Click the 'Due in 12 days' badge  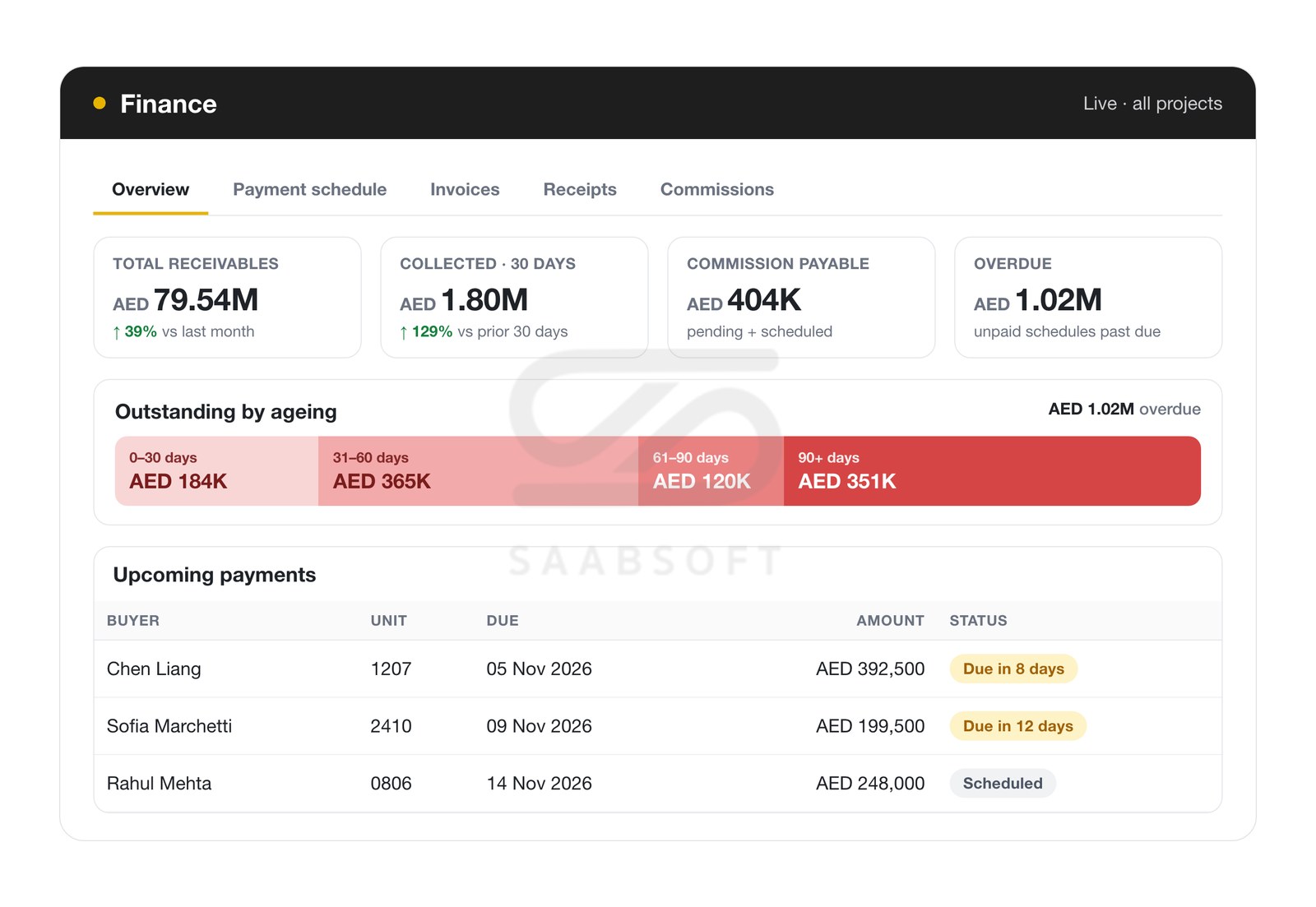[x=1018, y=726]
